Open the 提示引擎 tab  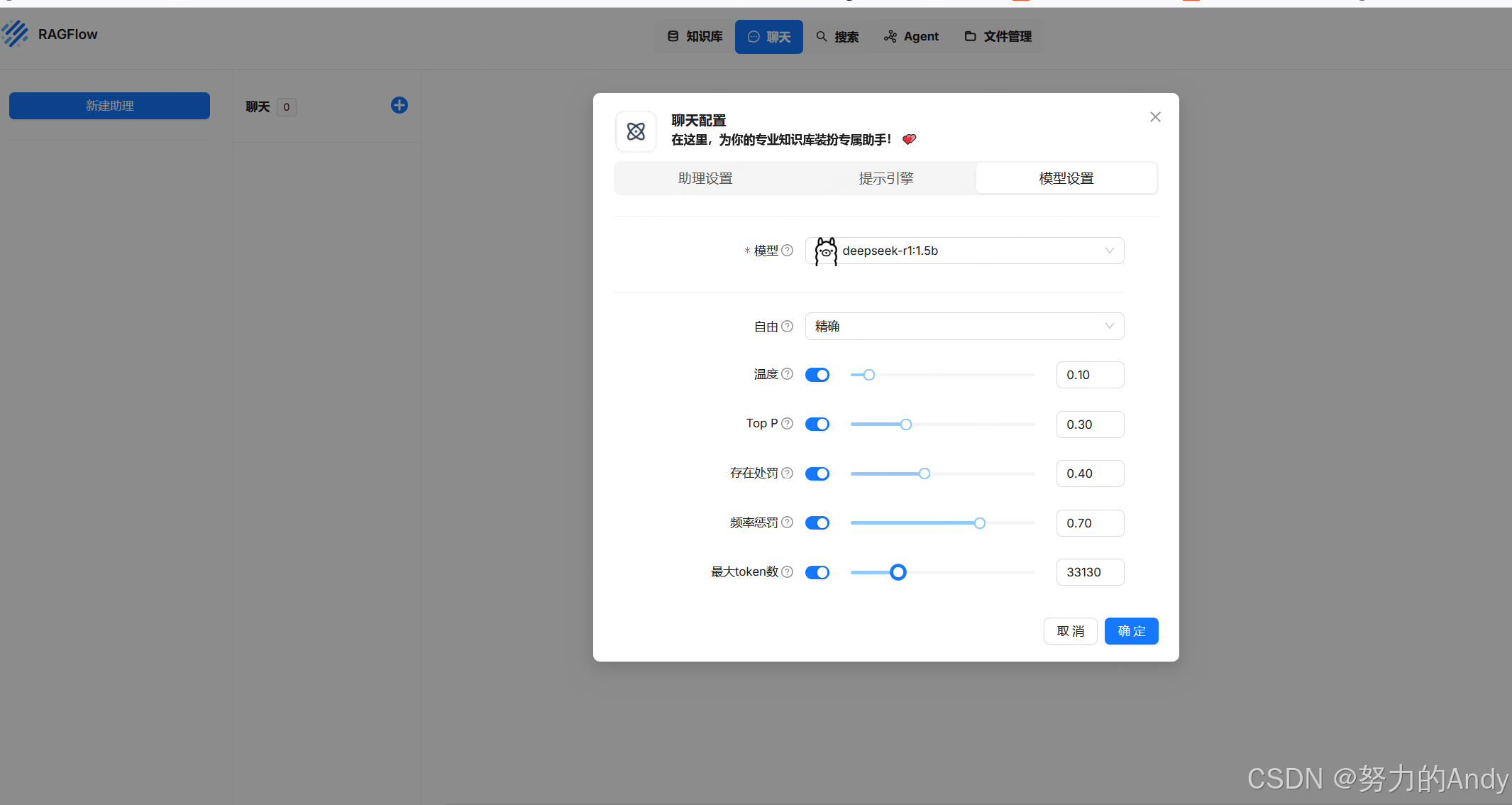point(885,178)
